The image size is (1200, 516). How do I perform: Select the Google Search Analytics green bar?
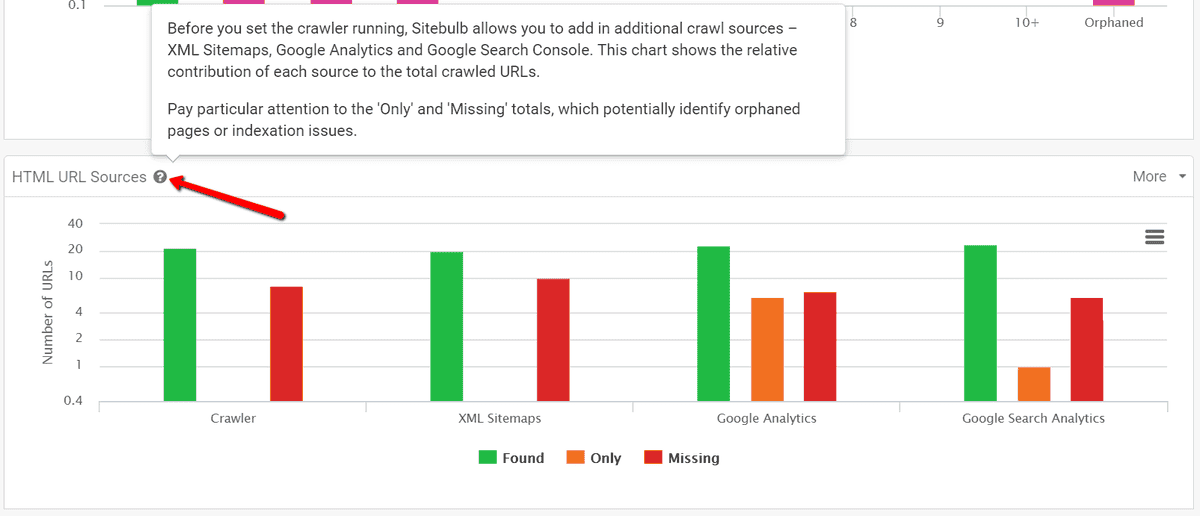coord(980,324)
